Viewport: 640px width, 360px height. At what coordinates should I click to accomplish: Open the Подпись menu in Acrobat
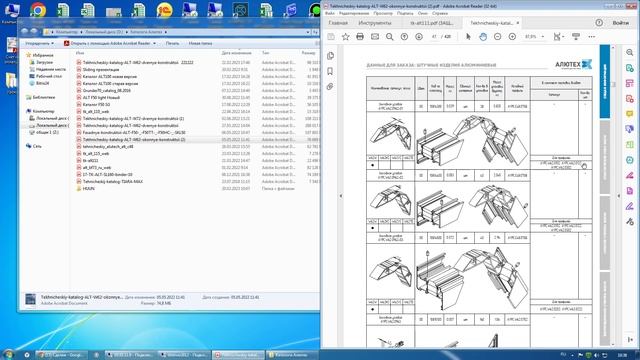[x=405, y=13]
